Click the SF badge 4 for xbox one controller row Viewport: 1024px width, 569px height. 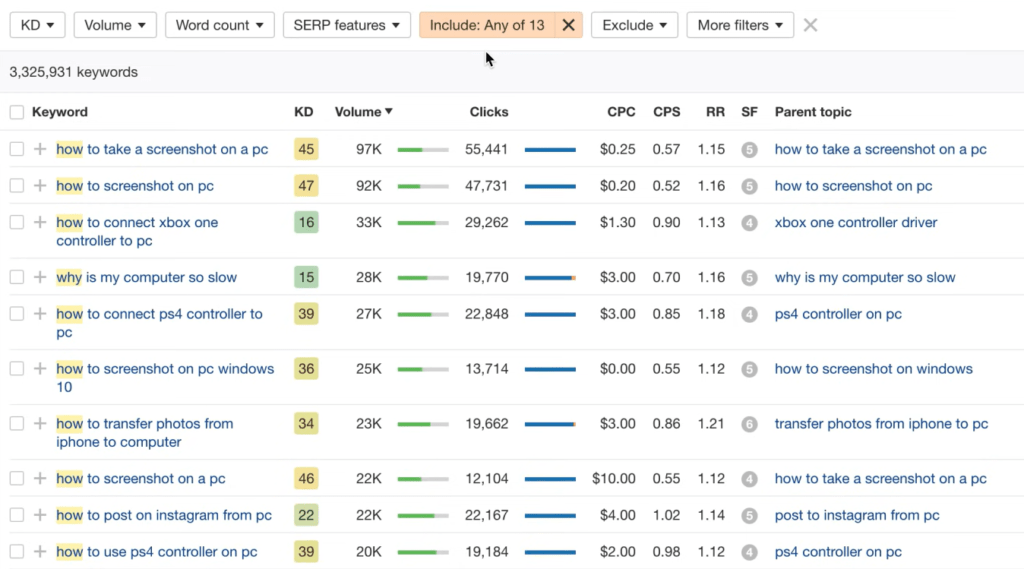pos(749,223)
